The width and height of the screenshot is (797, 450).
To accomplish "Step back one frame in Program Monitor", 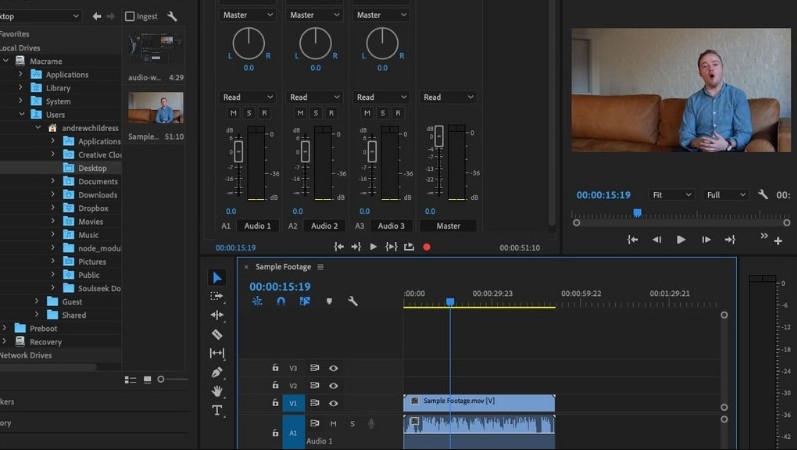I will [x=657, y=239].
